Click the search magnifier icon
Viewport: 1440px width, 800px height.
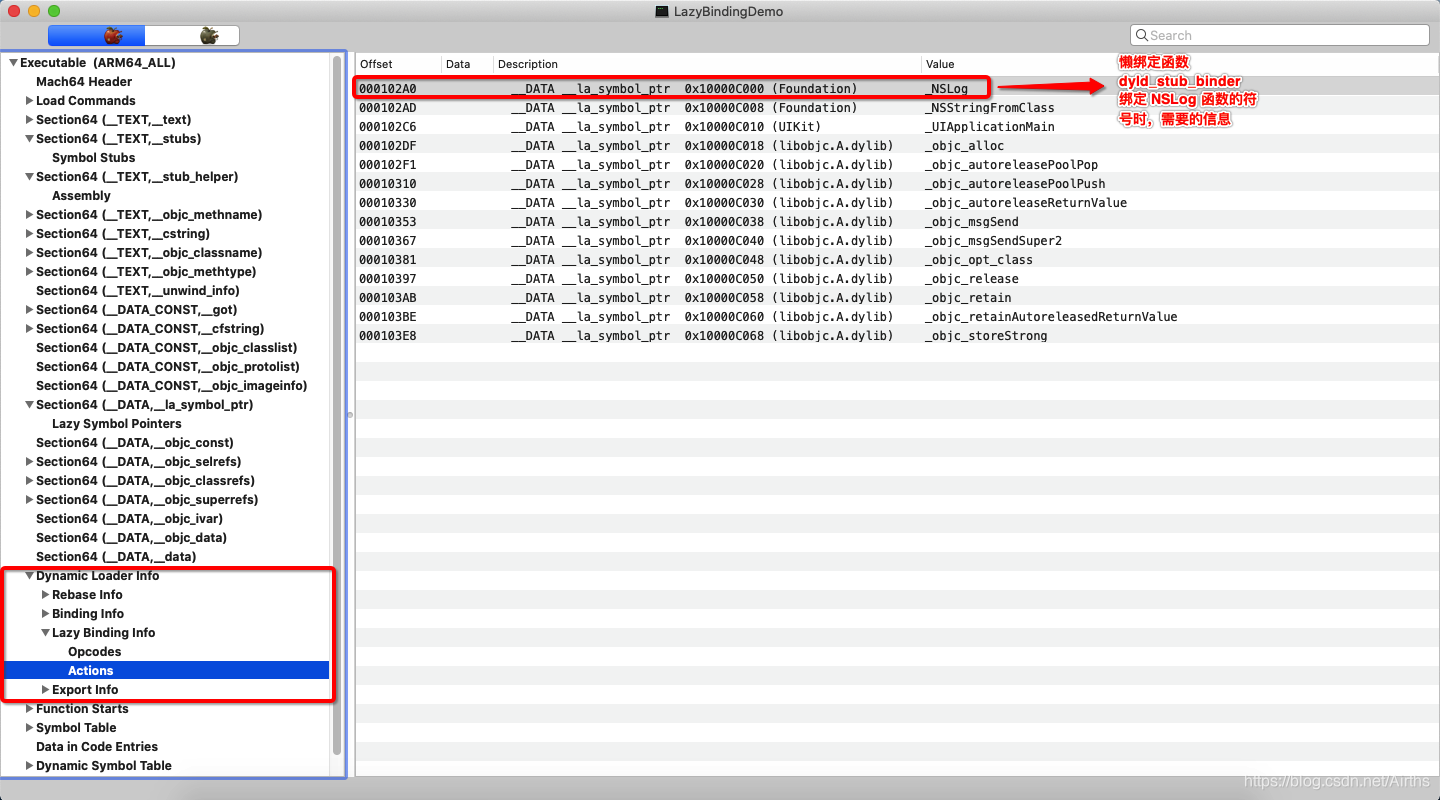[x=1142, y=35]
